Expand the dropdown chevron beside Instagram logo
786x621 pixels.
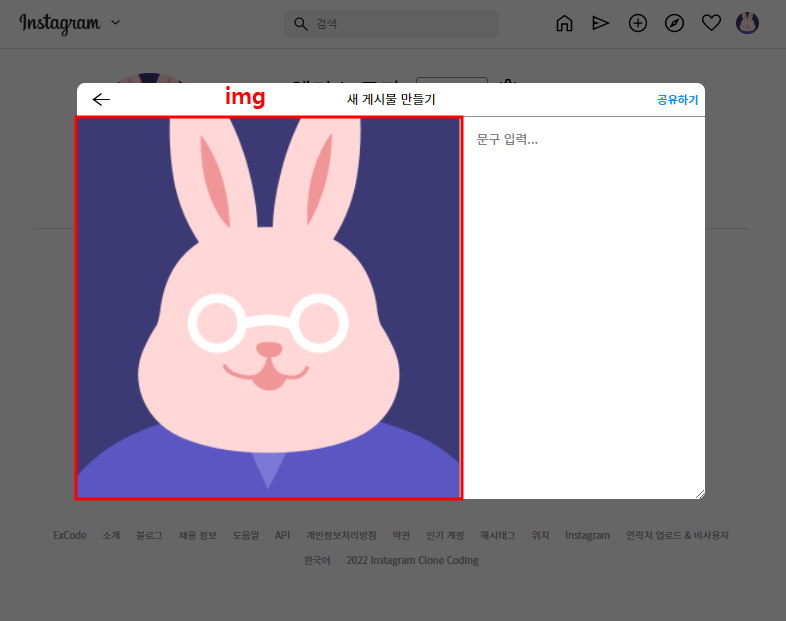tap(115, 23)
